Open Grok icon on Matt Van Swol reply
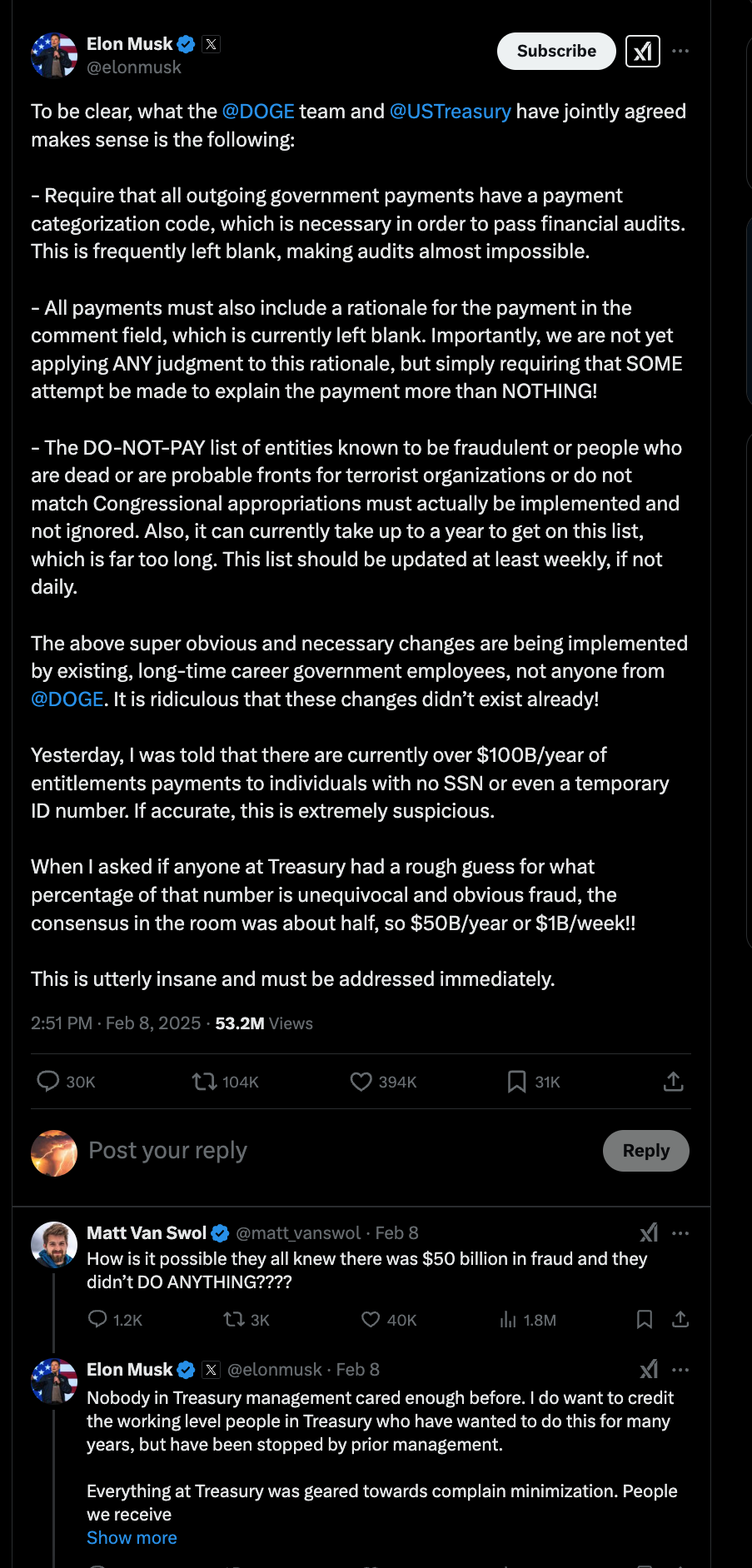The width and height of the screenshot is (752, 1568). coord(648,1232)
